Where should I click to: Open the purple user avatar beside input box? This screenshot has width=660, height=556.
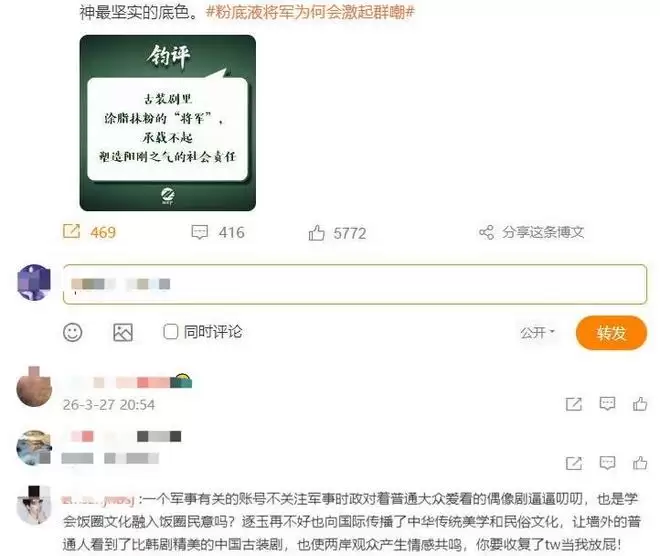(34, 282)
